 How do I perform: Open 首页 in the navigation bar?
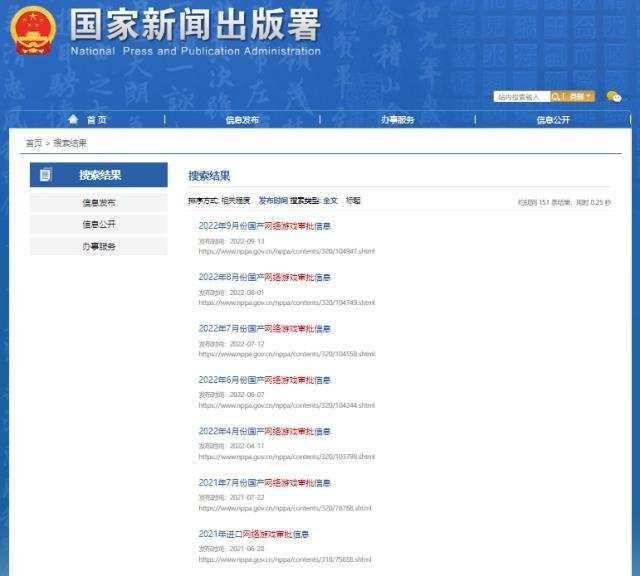tap(97, 120)
